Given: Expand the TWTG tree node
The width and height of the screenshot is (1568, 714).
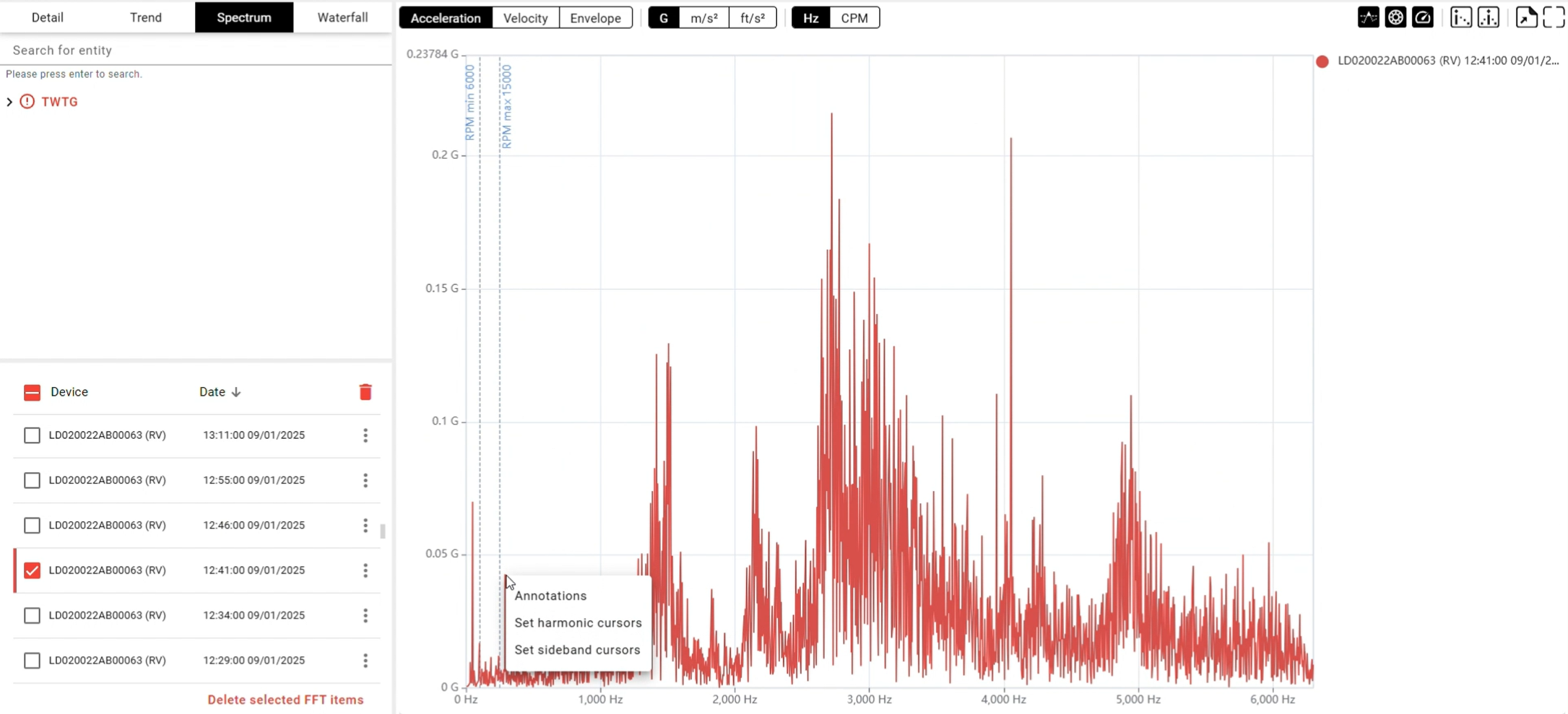Looking at the screenshot, I should 9,102.
